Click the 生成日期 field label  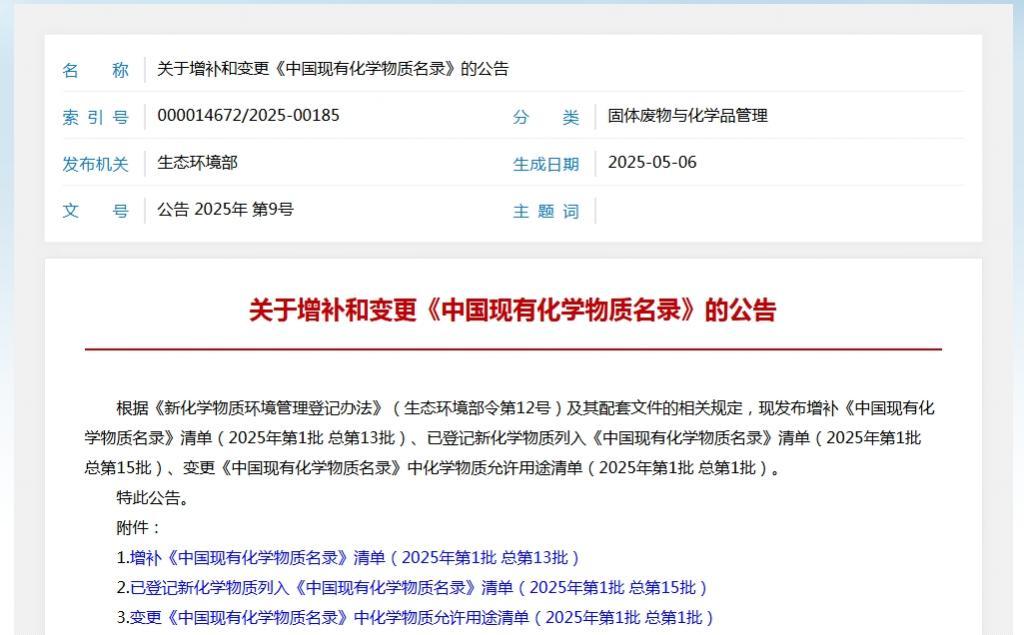pyautogui.click(x=546, y=164)
